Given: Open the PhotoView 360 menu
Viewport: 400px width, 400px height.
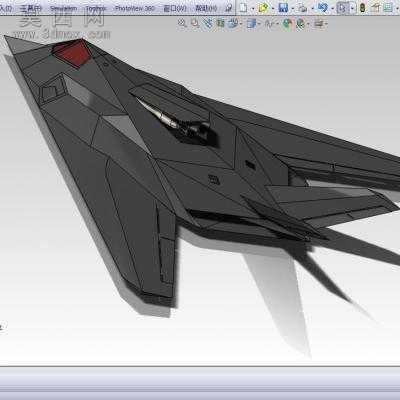Looking at the screenshot, I should (x=135, y=8).
